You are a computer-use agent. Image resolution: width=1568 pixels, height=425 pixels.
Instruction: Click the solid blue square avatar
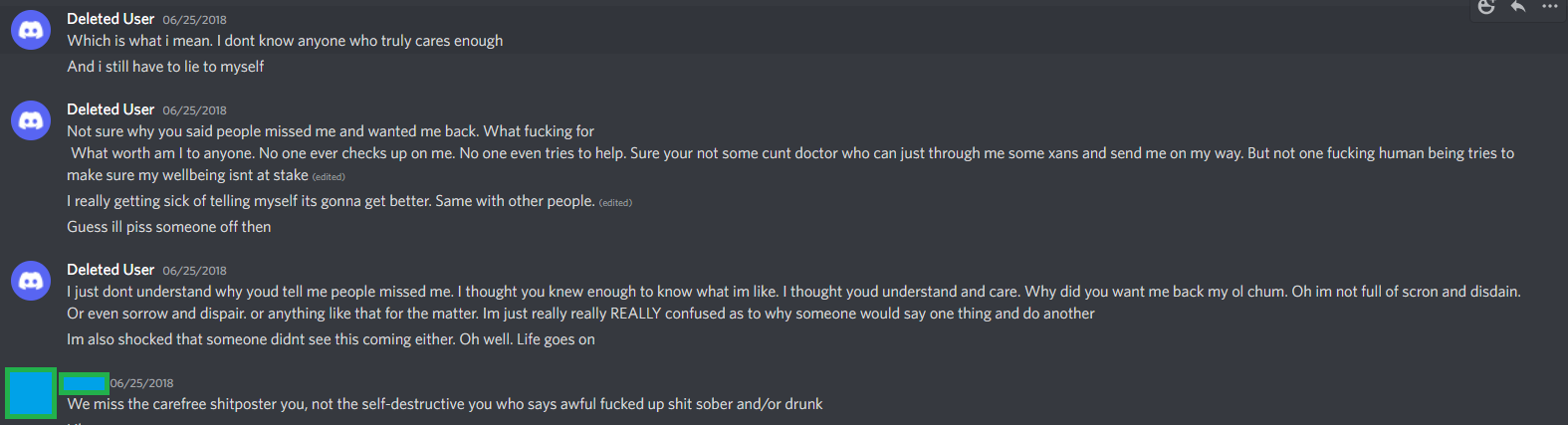coord(31,392)
